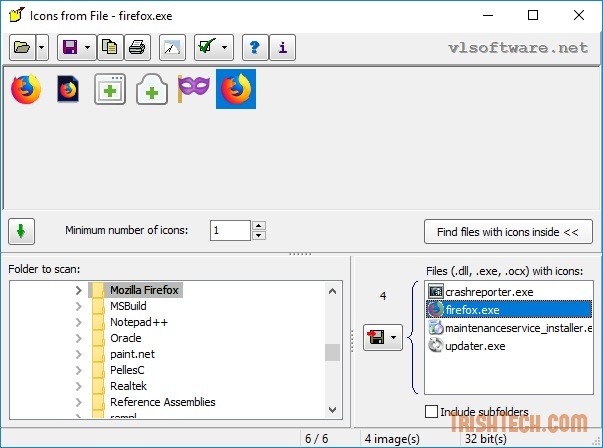603x448 pixels.
Task: Click the app icon in the title bar
Action: [17, 15]
